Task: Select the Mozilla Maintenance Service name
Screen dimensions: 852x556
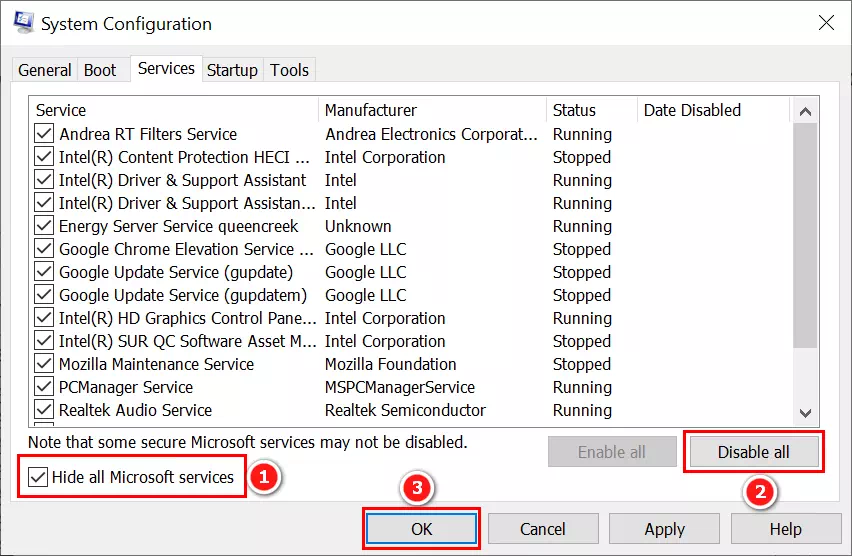Action: (x=156, y=364)
